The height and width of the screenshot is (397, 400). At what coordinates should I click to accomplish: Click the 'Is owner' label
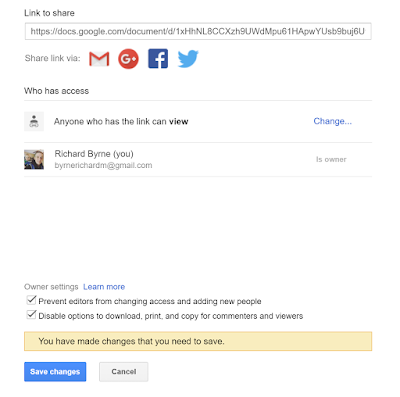[331, 159]
